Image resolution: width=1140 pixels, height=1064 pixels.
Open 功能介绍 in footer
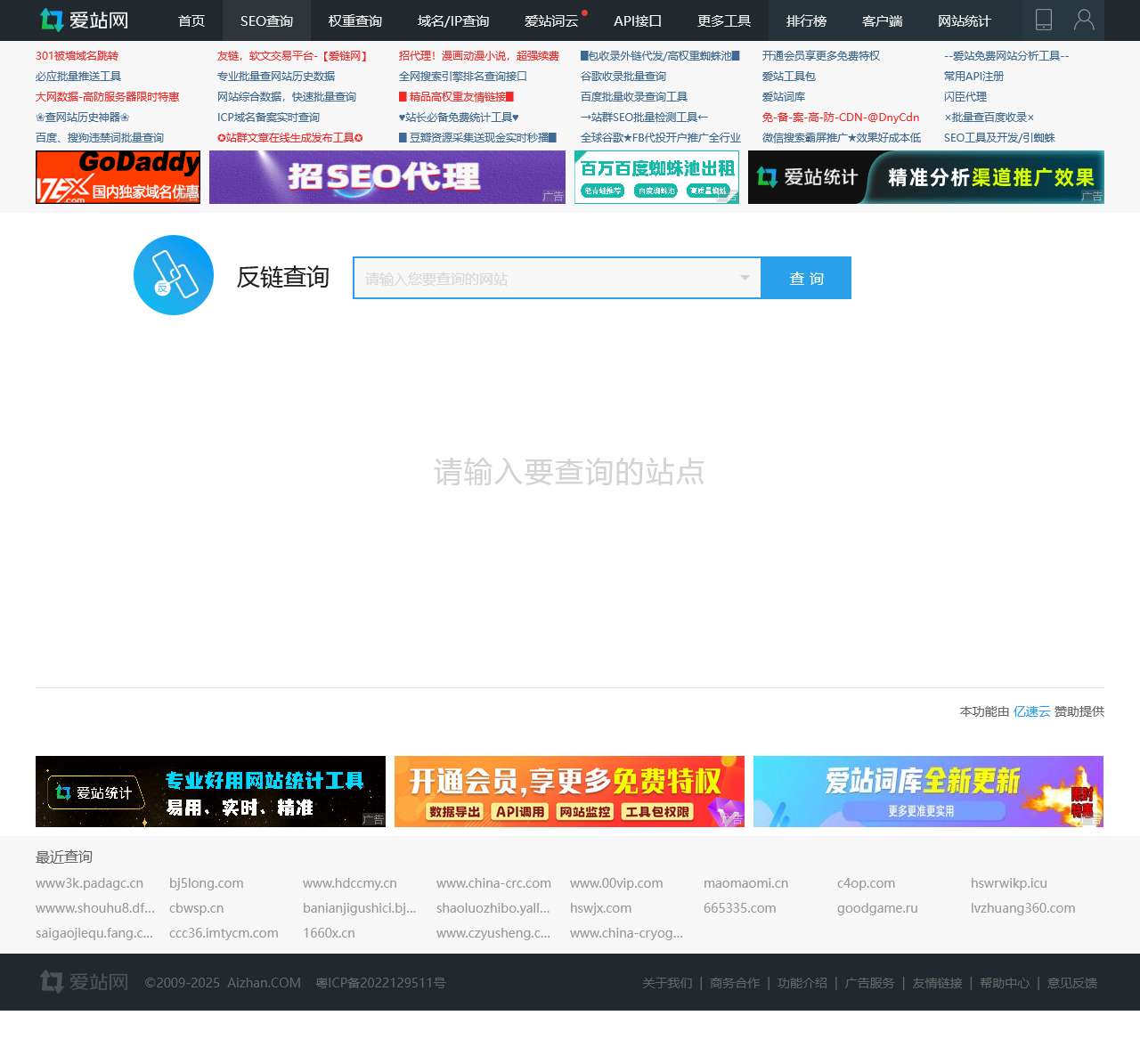pyautogui.click(x=802, y=983)
